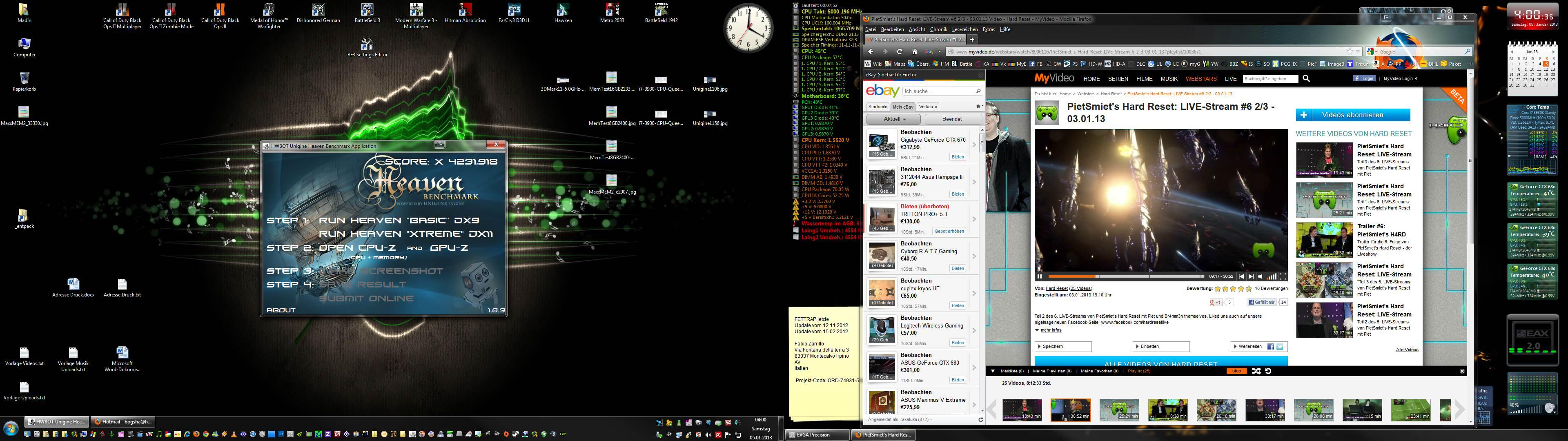Click stop button in playlist bar
This screenshot has width=1568, height=441.
pos(1236,371)
